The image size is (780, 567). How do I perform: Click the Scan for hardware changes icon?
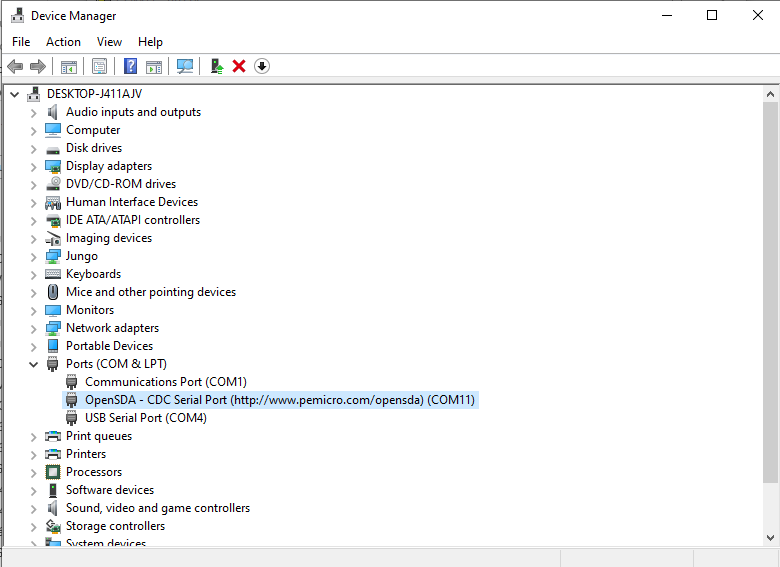pos(185,66)
